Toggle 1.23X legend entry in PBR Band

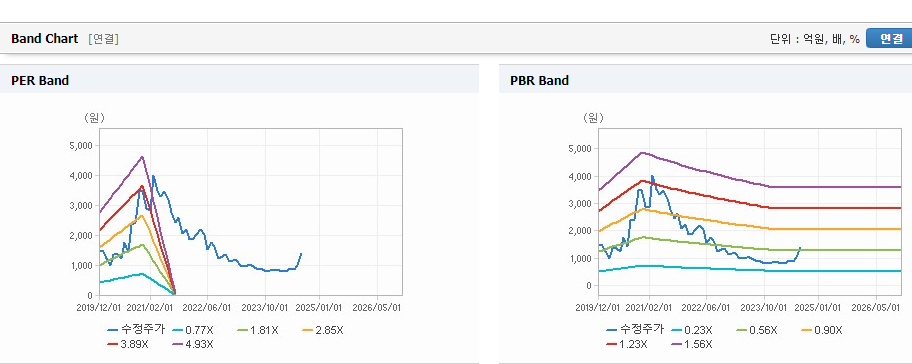[627, 344]
